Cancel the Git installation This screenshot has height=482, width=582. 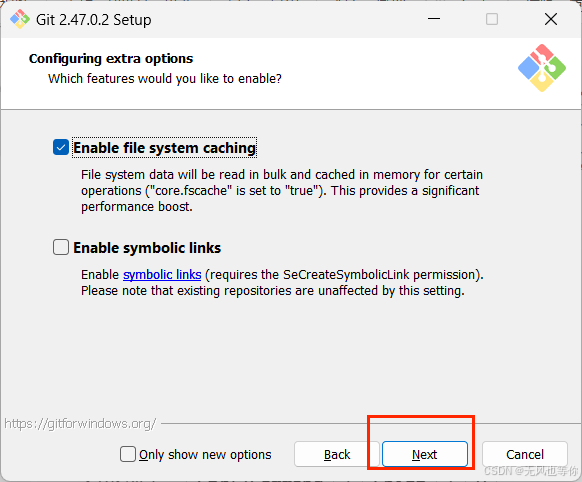(x=525, y=454)
